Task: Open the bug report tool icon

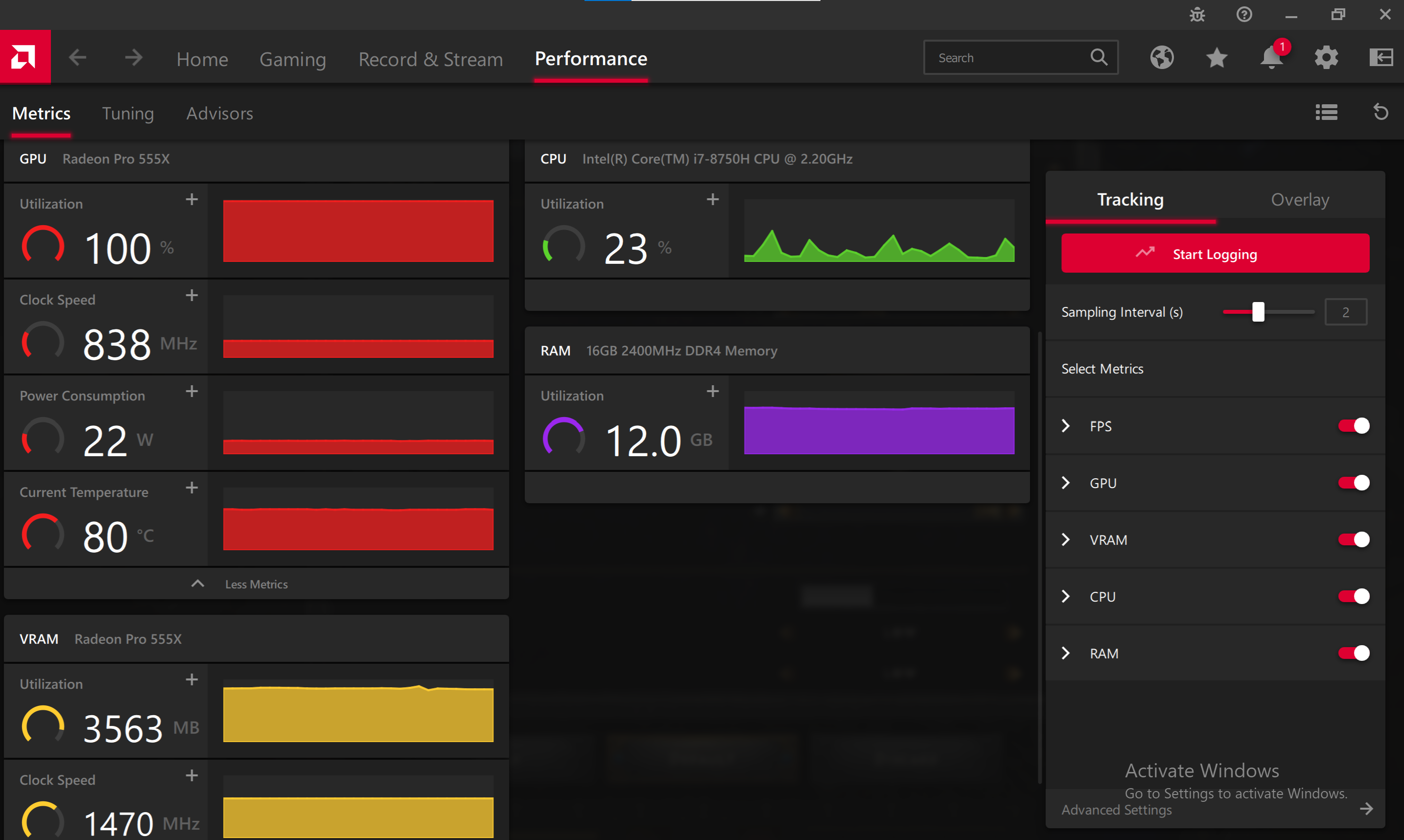Action: [x=1197, y=14]
